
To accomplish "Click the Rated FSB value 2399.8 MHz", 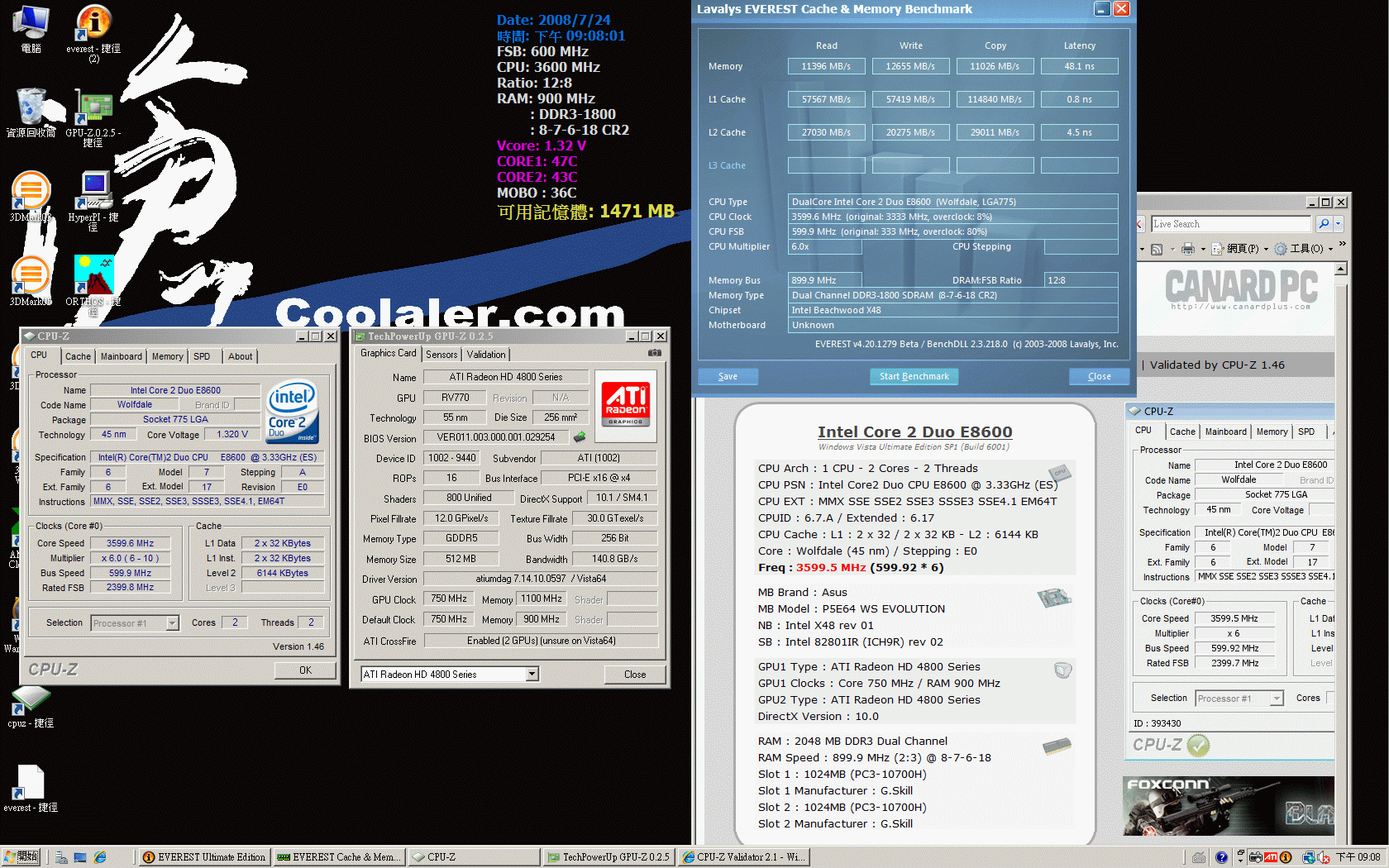I will tap(131, 588).
